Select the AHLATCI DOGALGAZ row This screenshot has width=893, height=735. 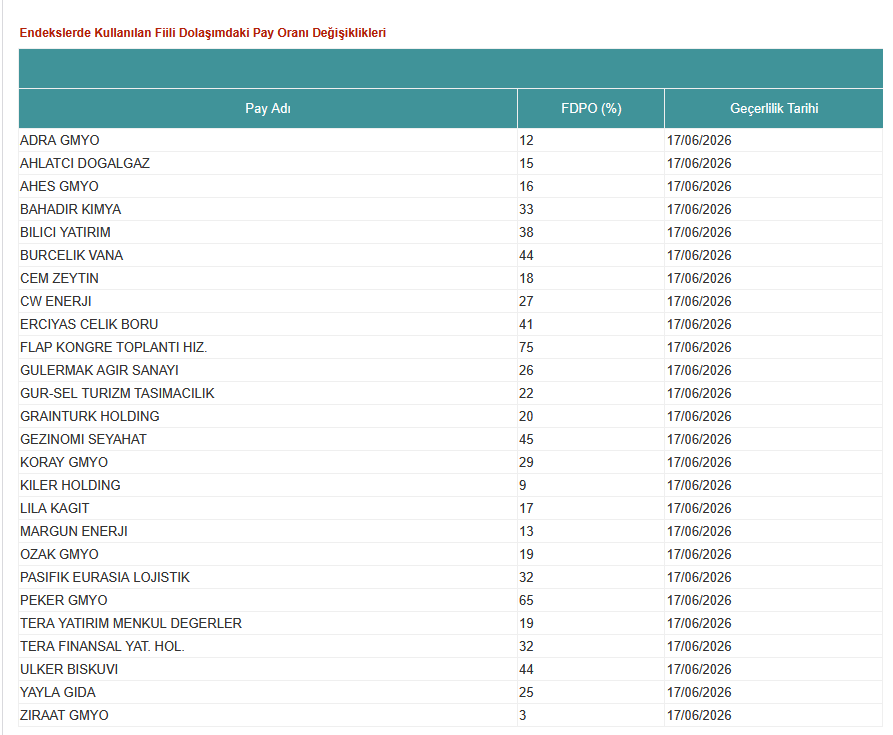(x=450, y=163)
